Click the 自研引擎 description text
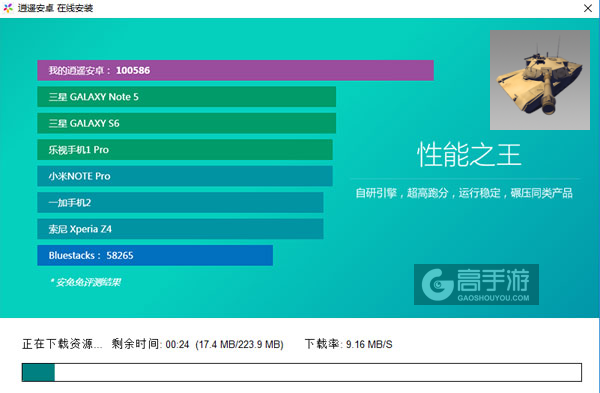This screenshot has height=393, width=600. [464, 193]
